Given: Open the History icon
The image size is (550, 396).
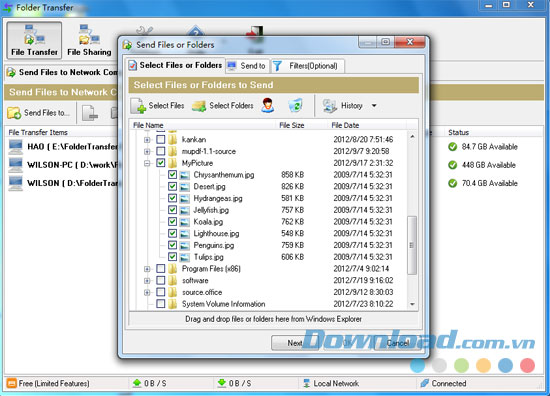Looking at the screenshot, I should tap(330, 106).
